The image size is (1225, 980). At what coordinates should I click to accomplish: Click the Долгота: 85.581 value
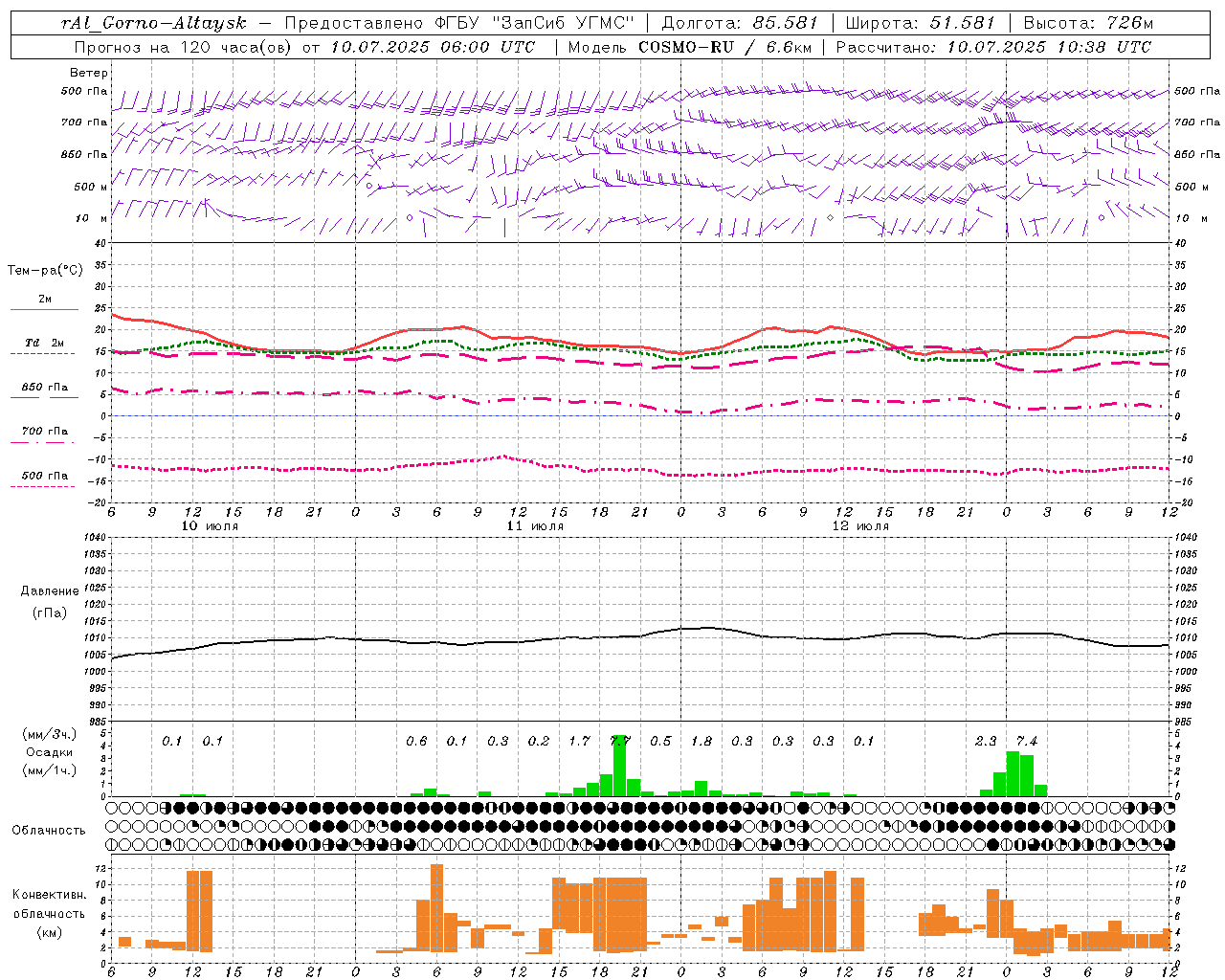click(x=741, y=23)
